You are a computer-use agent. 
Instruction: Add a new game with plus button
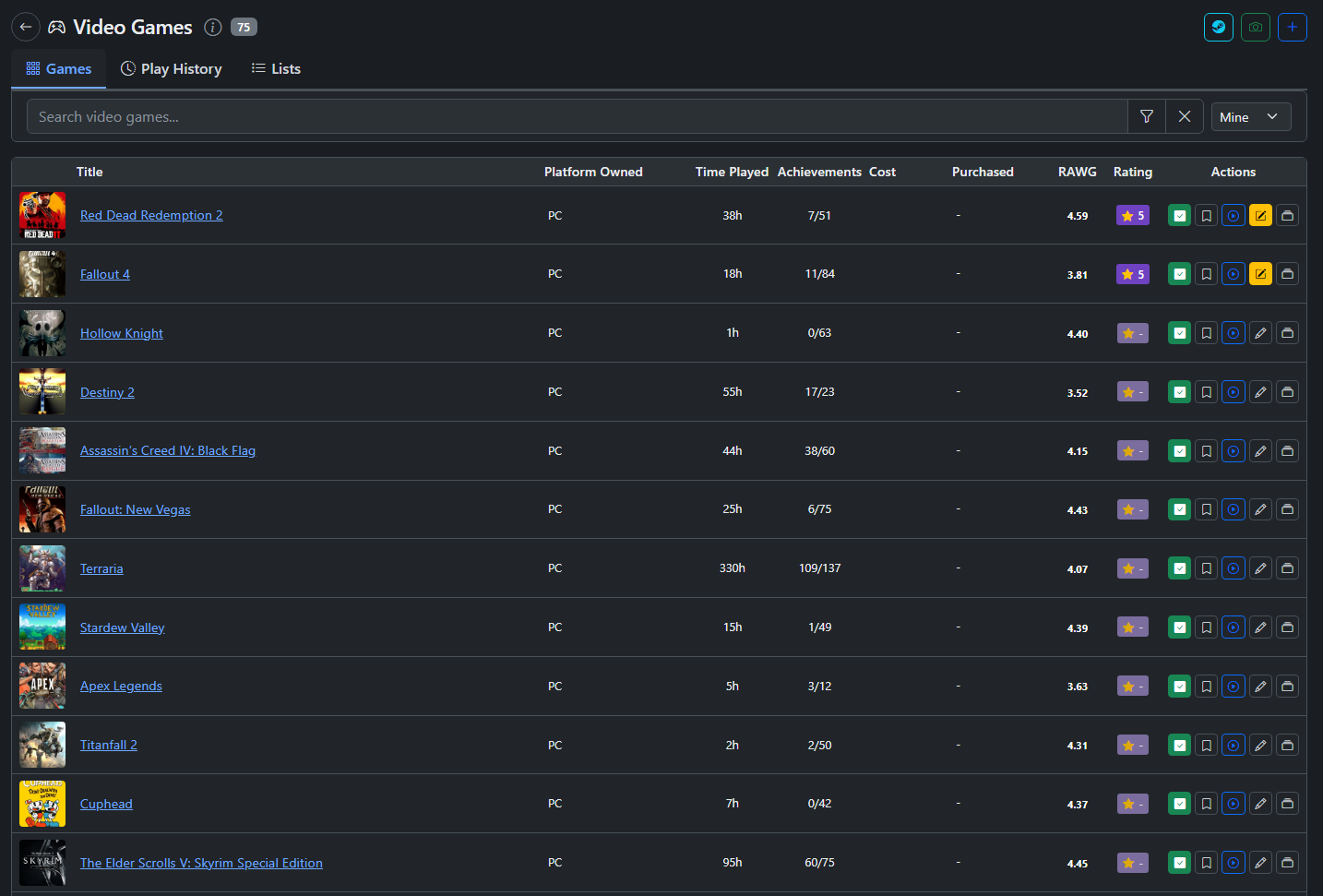coord(1292,28)
